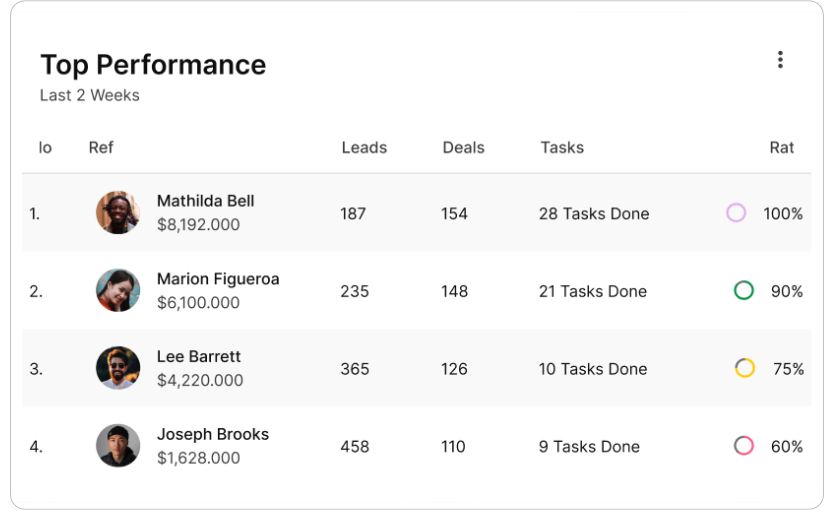
Task: Click the green 90% rating ring
Action: [743, 291]
